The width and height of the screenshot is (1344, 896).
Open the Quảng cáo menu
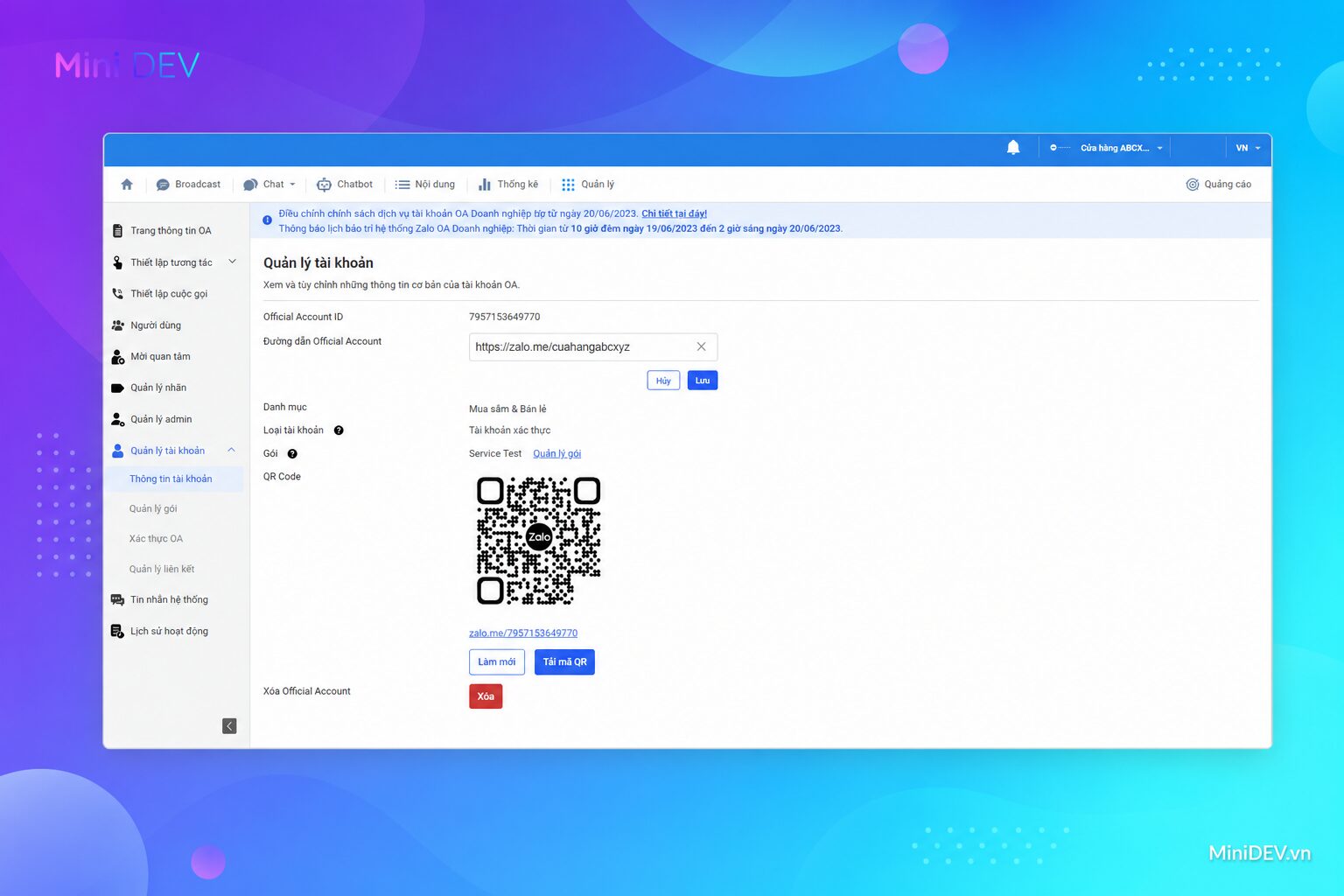click(x=1219, y=185)
